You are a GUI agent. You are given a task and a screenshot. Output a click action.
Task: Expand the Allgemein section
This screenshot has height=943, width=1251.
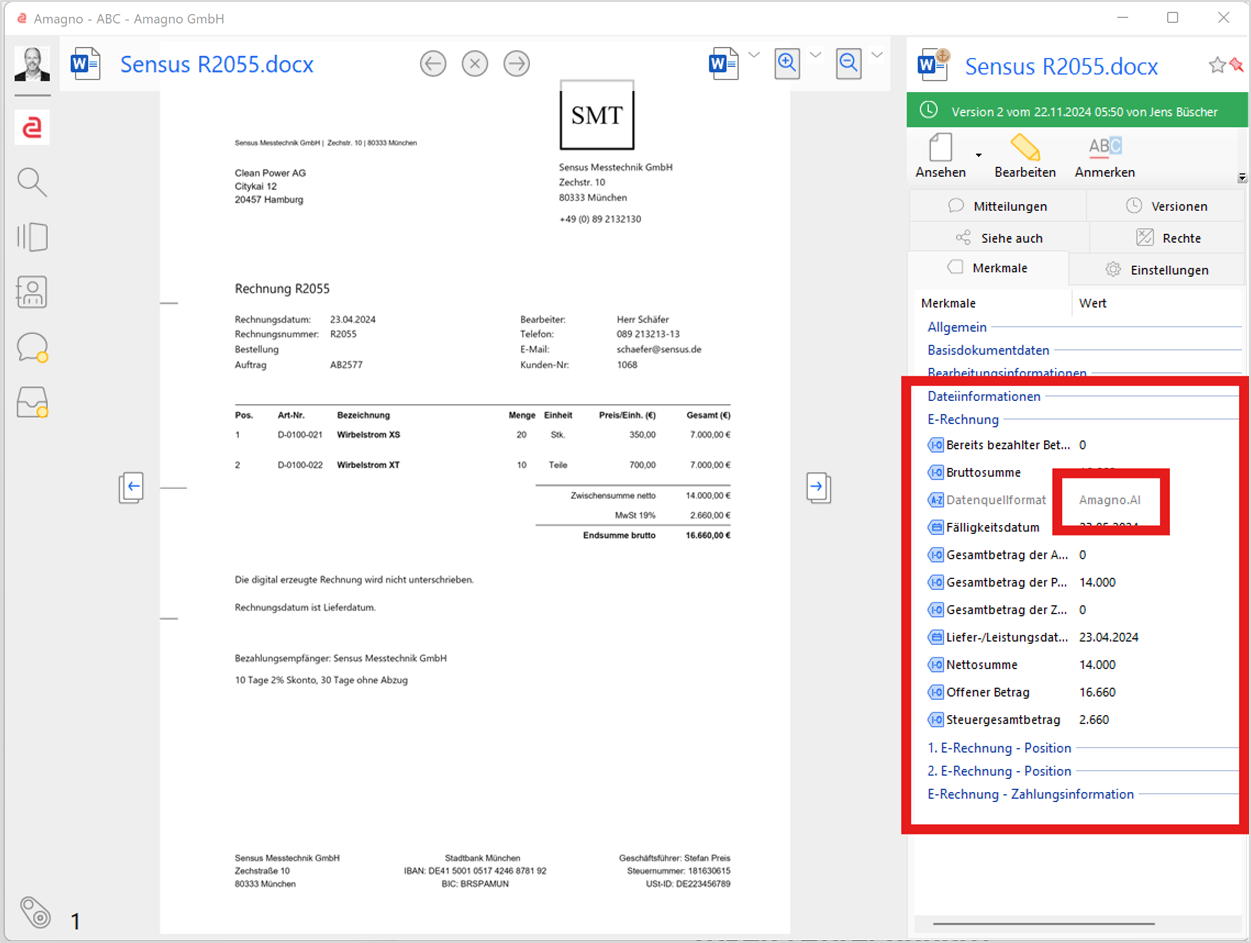(x=957, y=327)
